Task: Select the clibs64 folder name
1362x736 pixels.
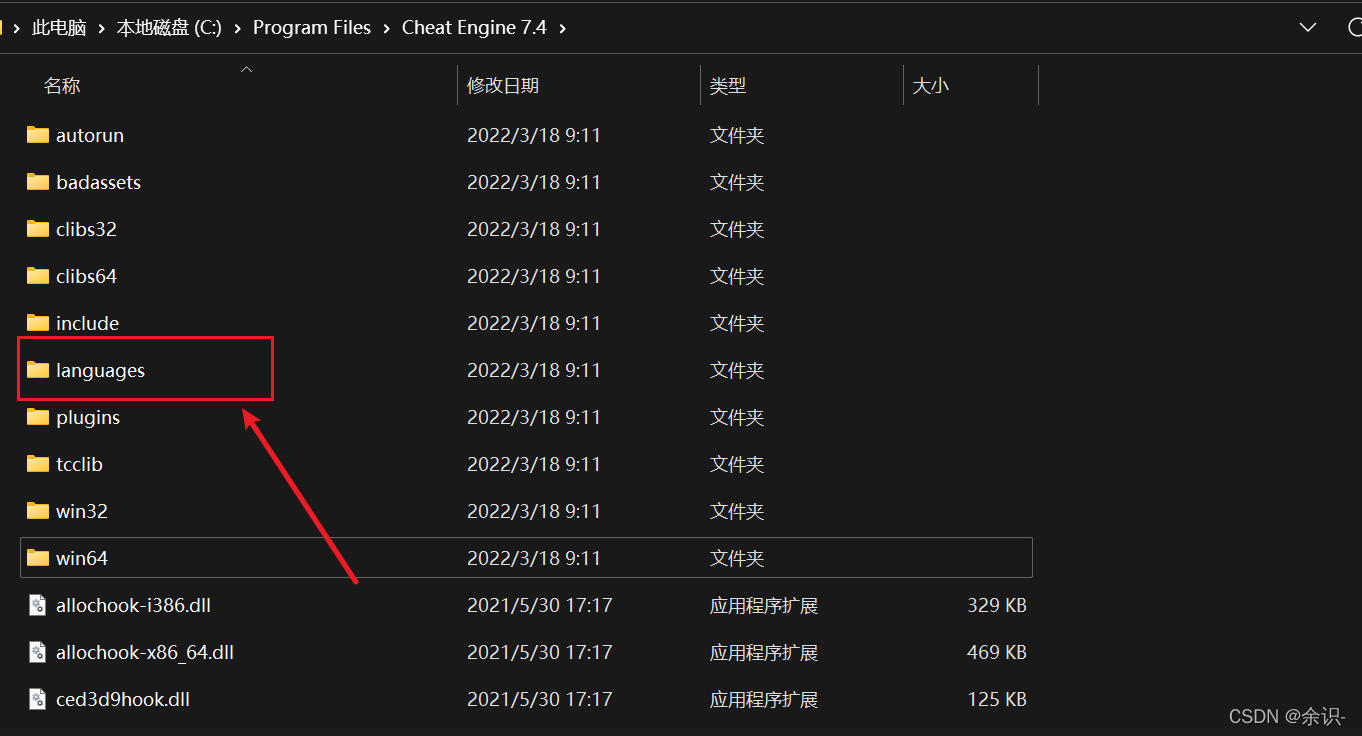Action: [x=86, y=276]
